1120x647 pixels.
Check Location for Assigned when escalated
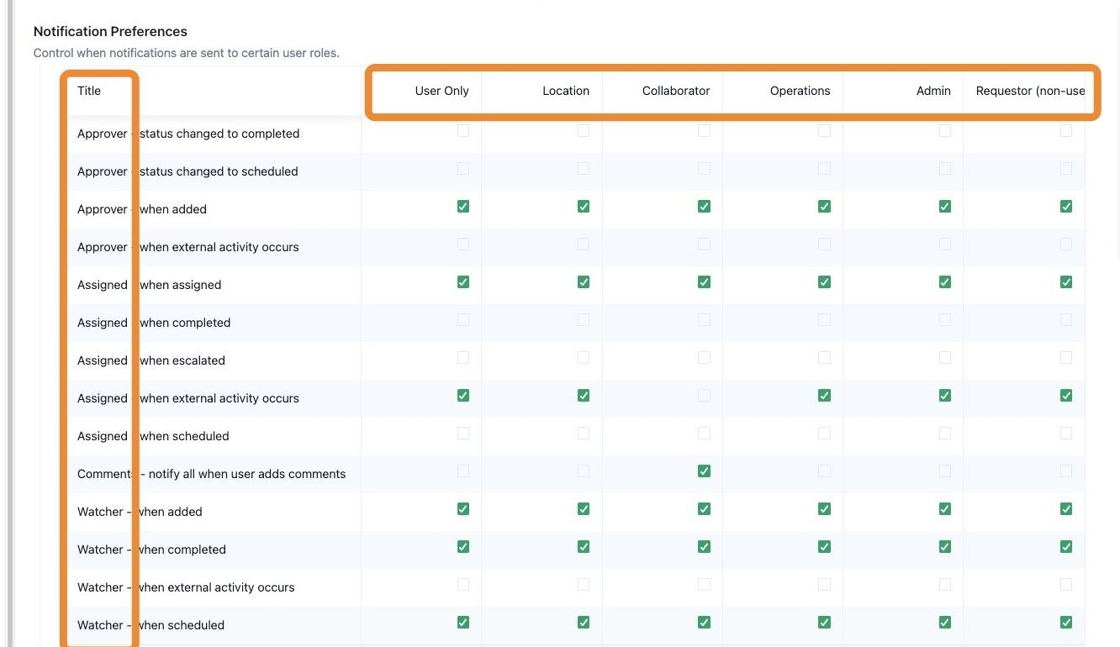584,358
